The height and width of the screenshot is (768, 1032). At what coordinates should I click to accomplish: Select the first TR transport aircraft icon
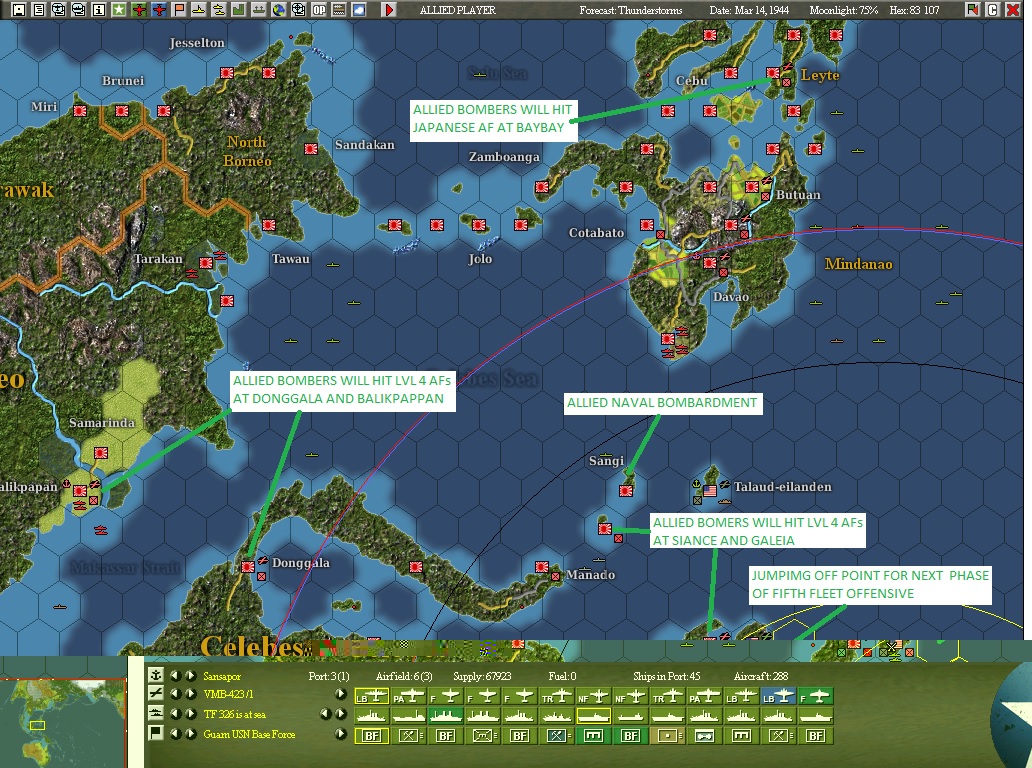(x=556, y=696)
